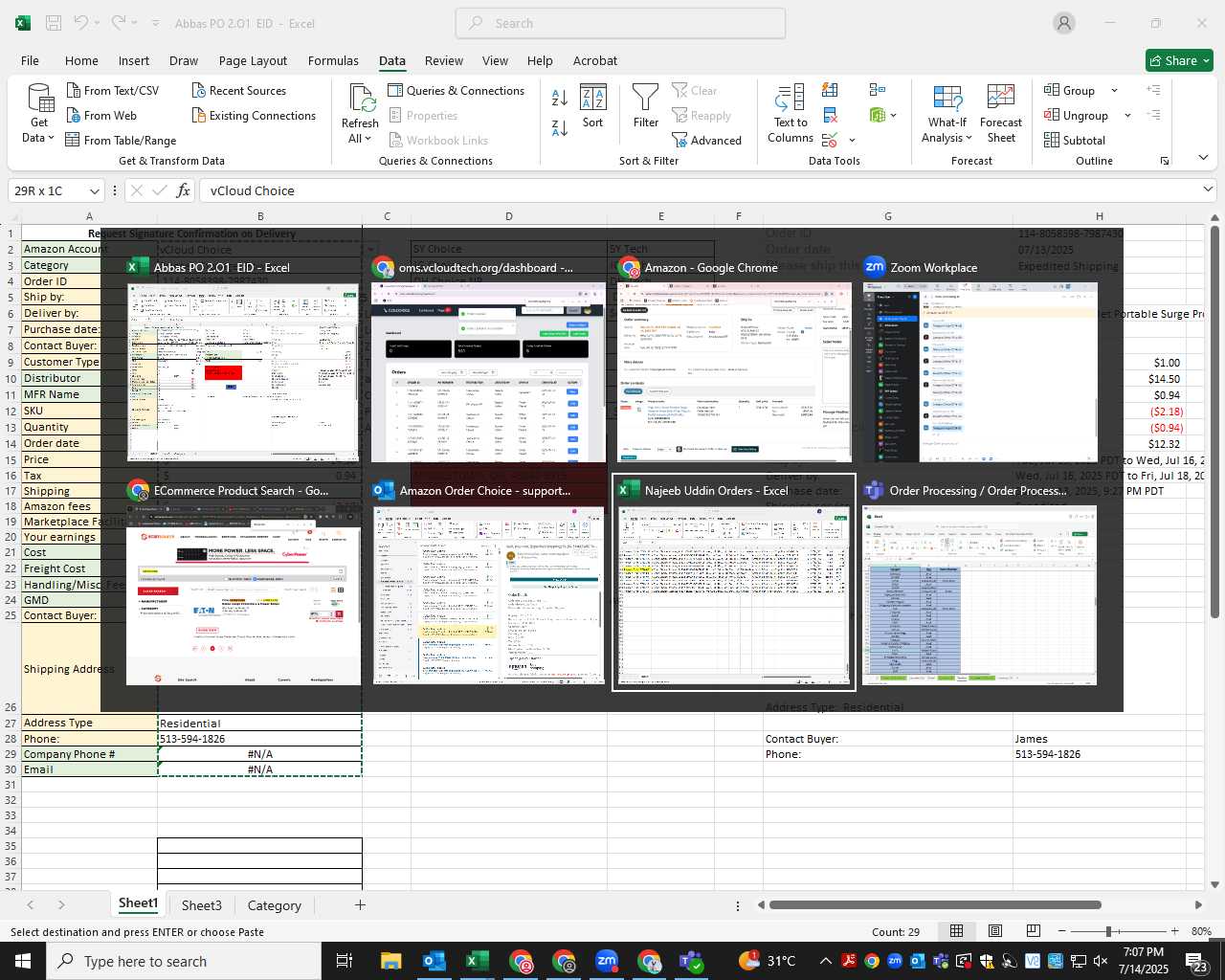Create a Forecast Sheet
This screenshot has height=980, width=1225.
(1001, 114)
